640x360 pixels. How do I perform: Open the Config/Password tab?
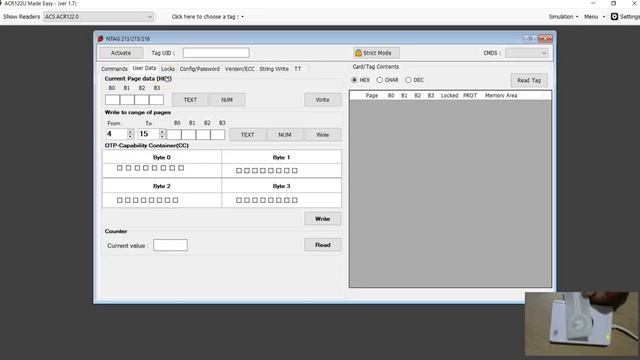[200, 69]
